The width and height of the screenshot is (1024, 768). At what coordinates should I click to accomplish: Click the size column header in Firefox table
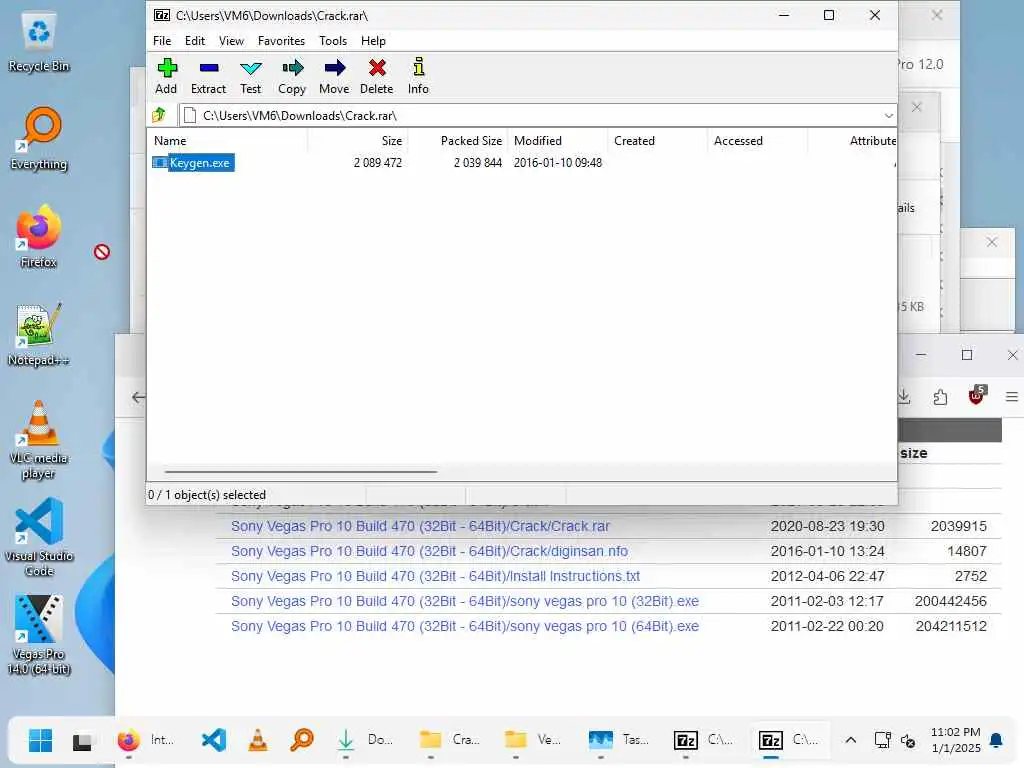(x=914, y=453)
